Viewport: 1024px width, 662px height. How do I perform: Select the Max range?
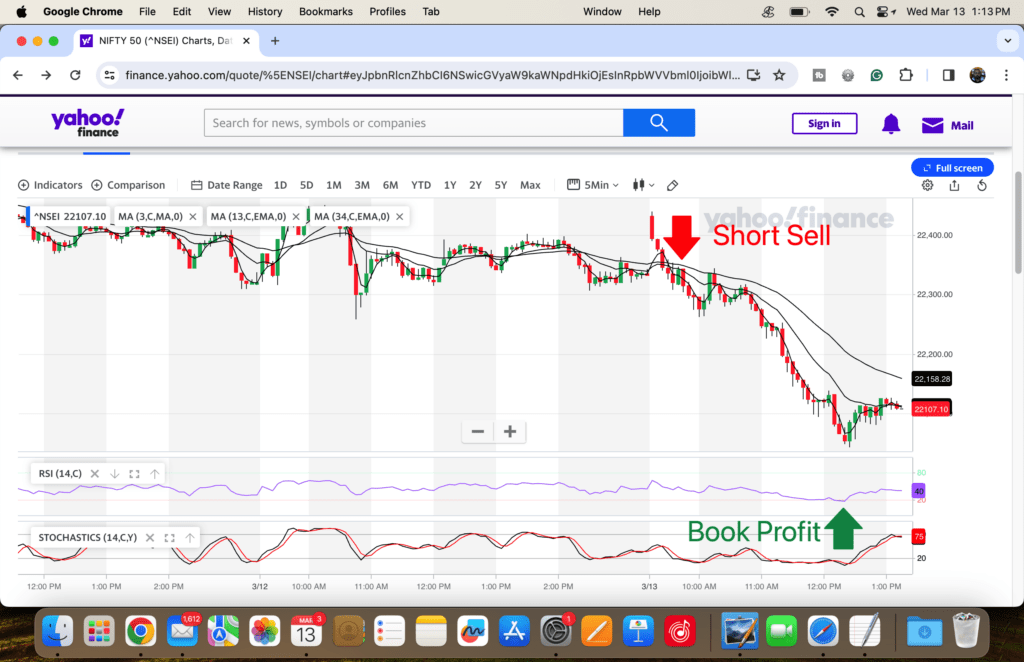pyautogui.click(x=530, y=185)
